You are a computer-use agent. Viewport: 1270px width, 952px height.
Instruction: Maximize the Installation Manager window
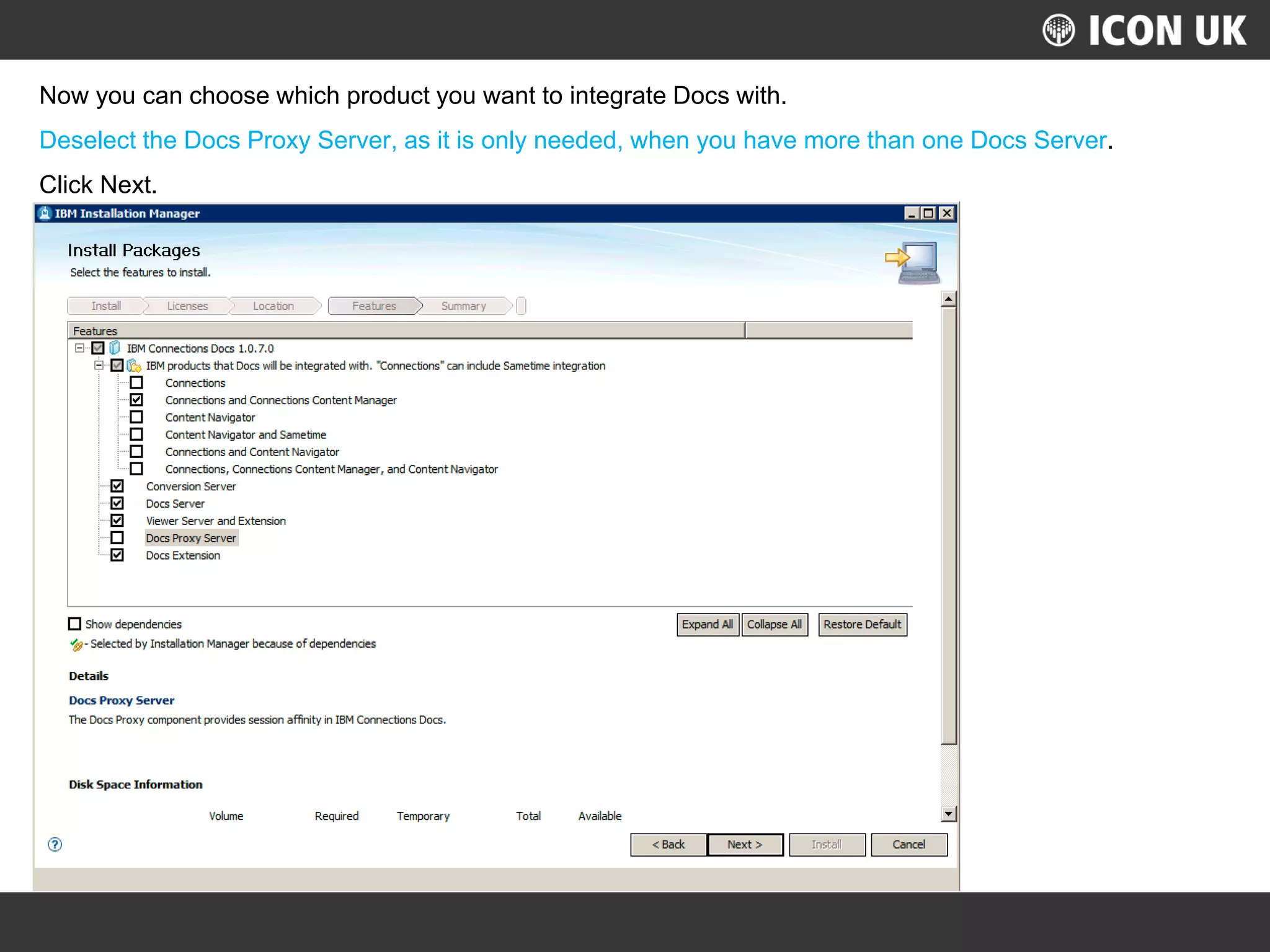click(x=928, y=213)
